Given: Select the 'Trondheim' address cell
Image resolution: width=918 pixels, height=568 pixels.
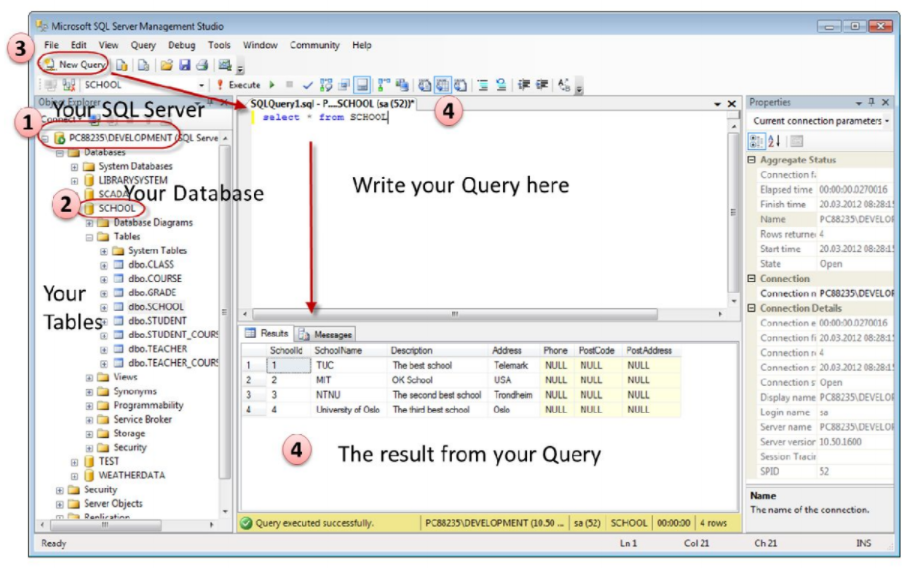Looking at the screenshot, I should 513,395.
